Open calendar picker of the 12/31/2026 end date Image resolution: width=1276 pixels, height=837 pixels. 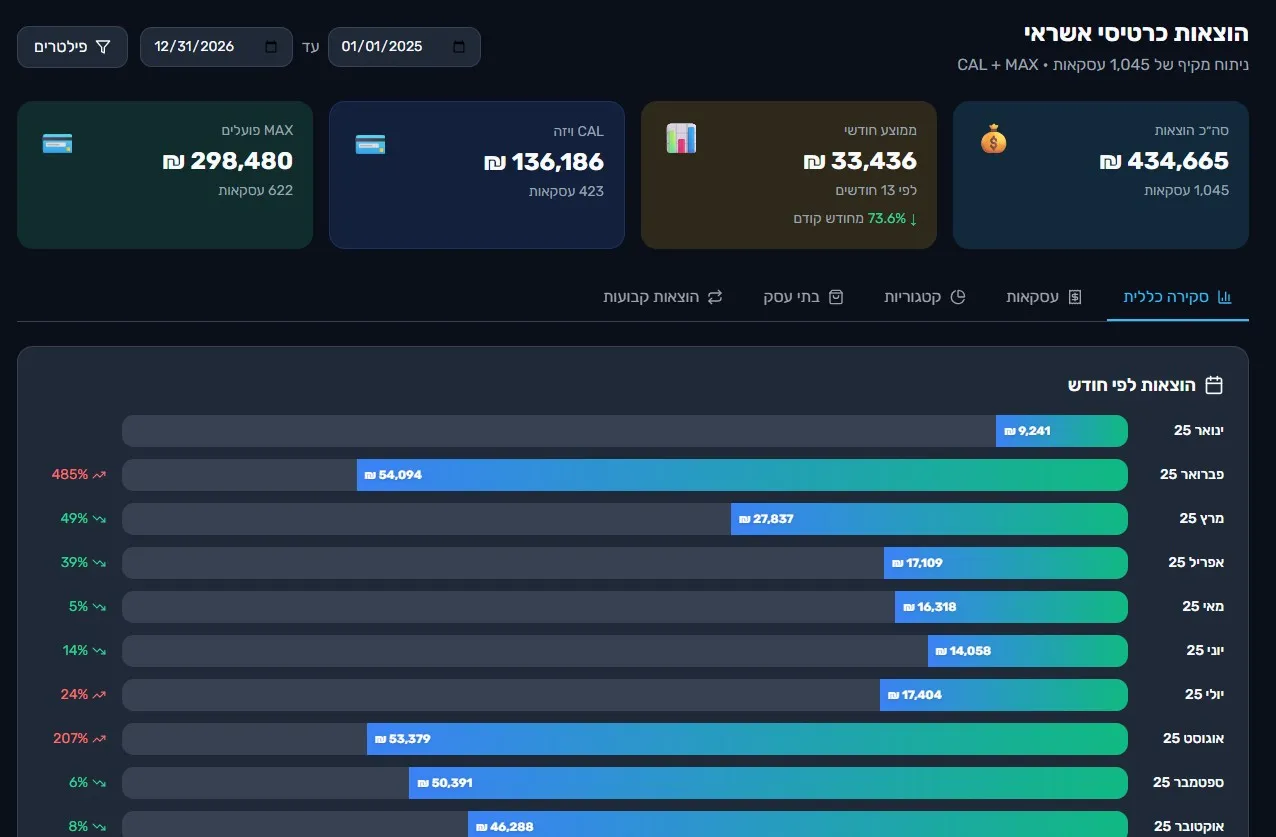pyautogui.click(x=271, y=47)
